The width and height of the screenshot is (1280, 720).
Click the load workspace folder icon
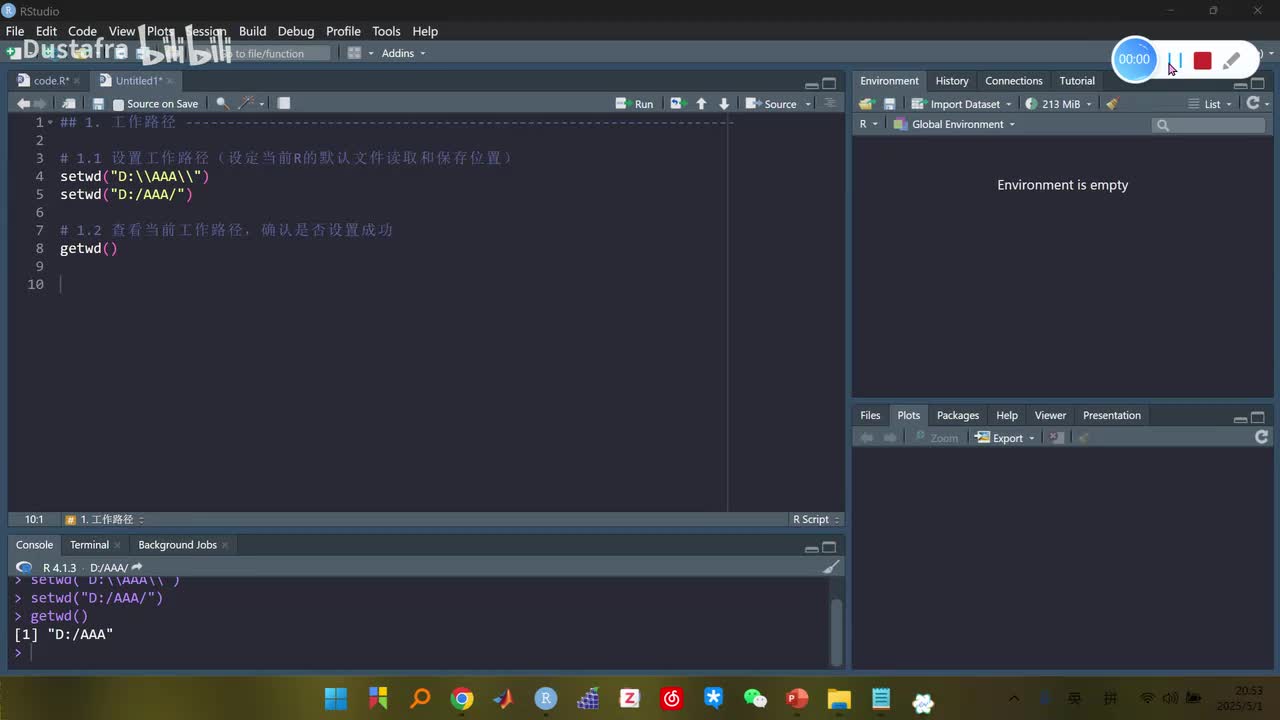[x=866, y=104]
